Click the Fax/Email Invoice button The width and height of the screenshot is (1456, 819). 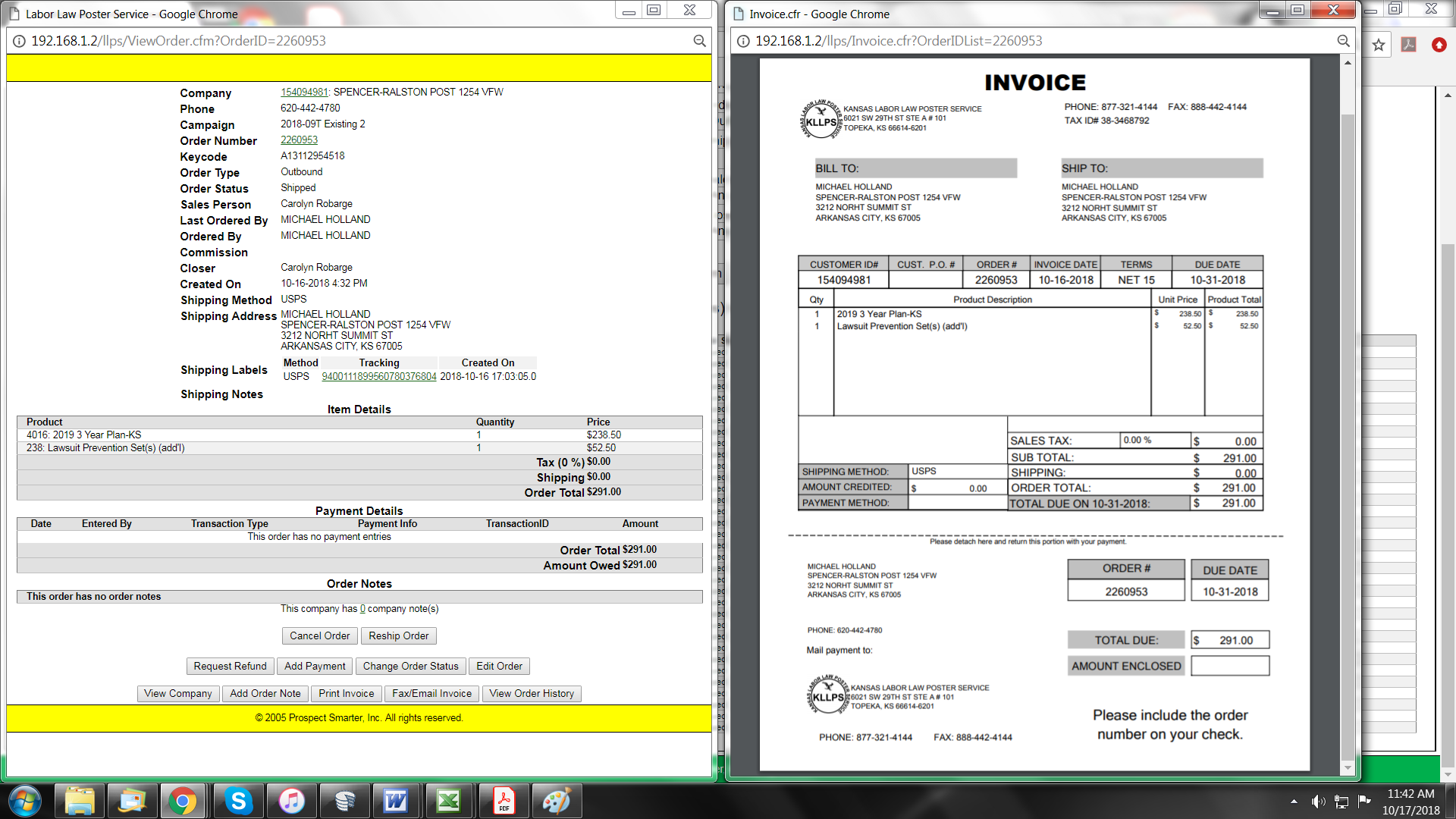point(431,694)
